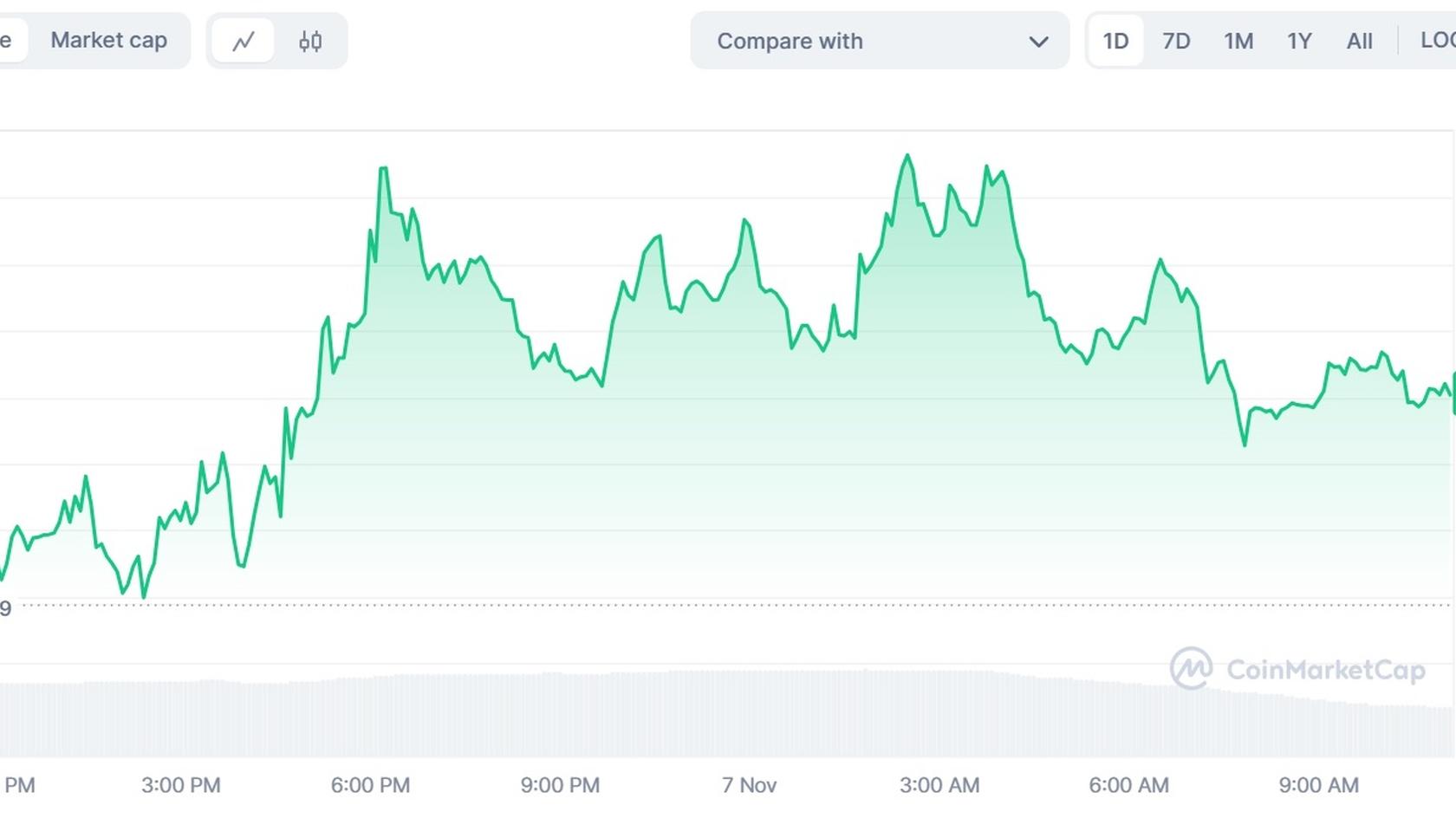Click the 3:00 AM axis label
The height and width of the screenshot is (818, 1456).
pos(939,785)
